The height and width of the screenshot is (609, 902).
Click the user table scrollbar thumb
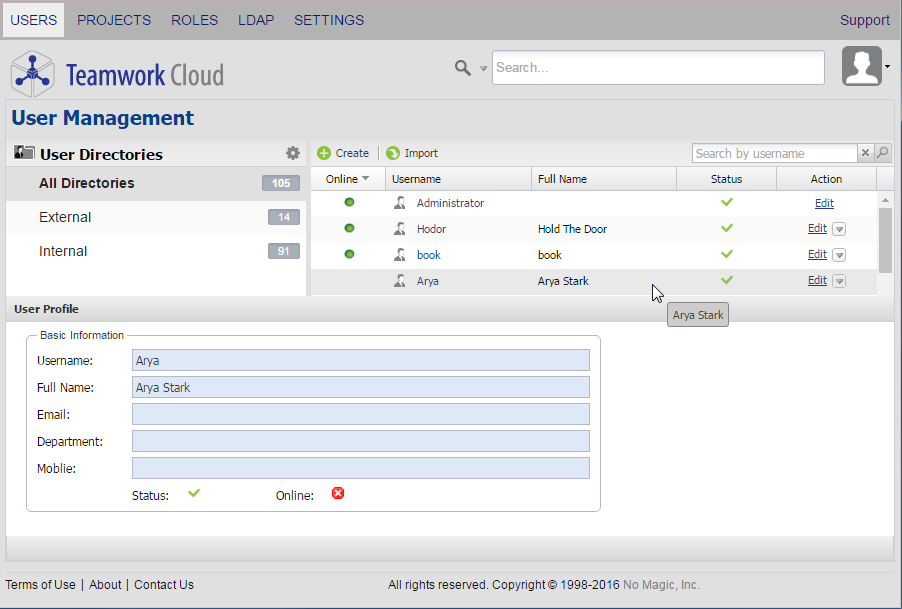tap(885, 240)
